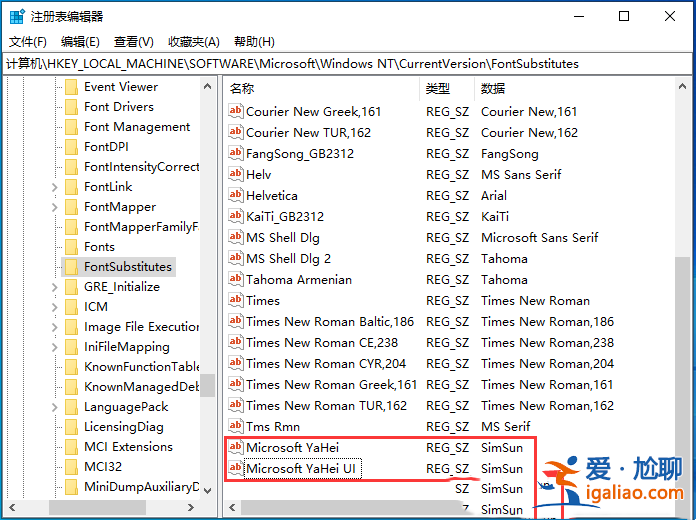
Task: Select the FontMapperFamilyF tree item
Action: click(x=141, y=227)
